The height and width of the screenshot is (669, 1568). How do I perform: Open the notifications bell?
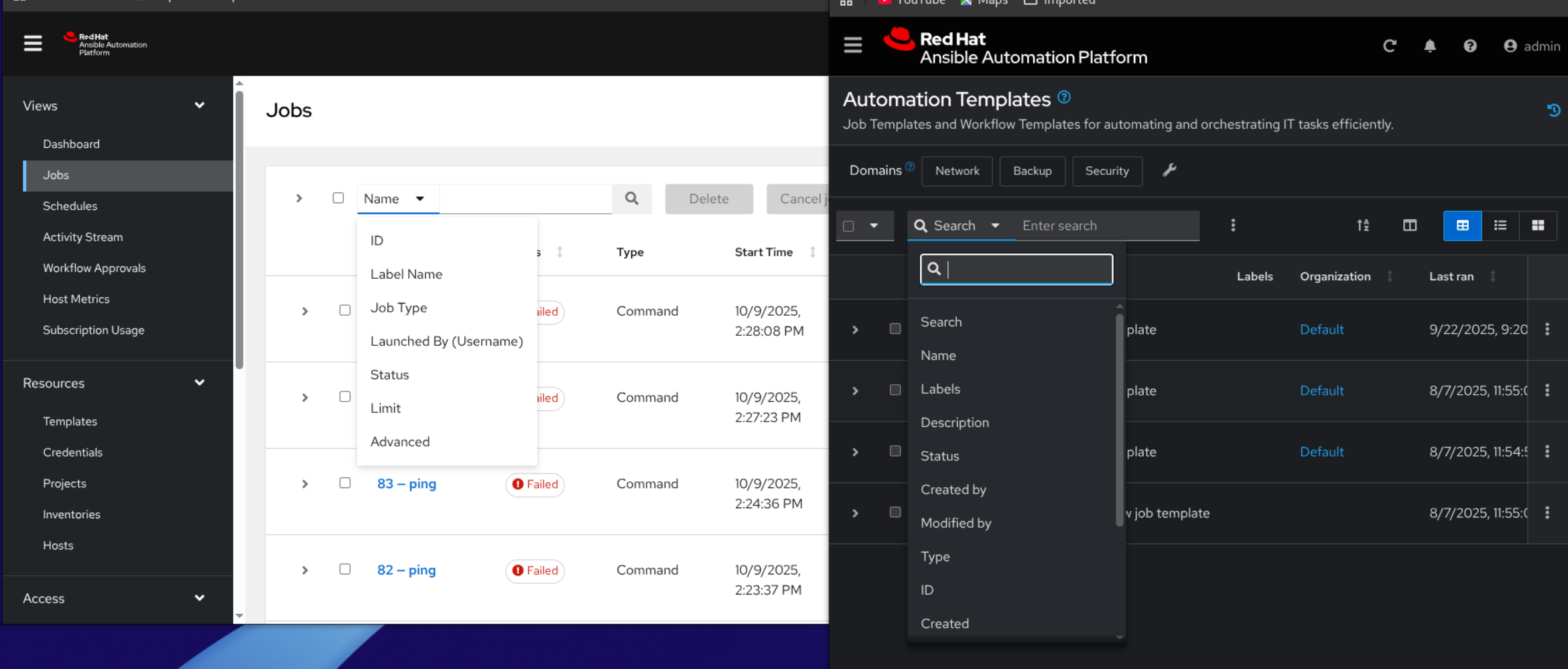coord(1430,46)
